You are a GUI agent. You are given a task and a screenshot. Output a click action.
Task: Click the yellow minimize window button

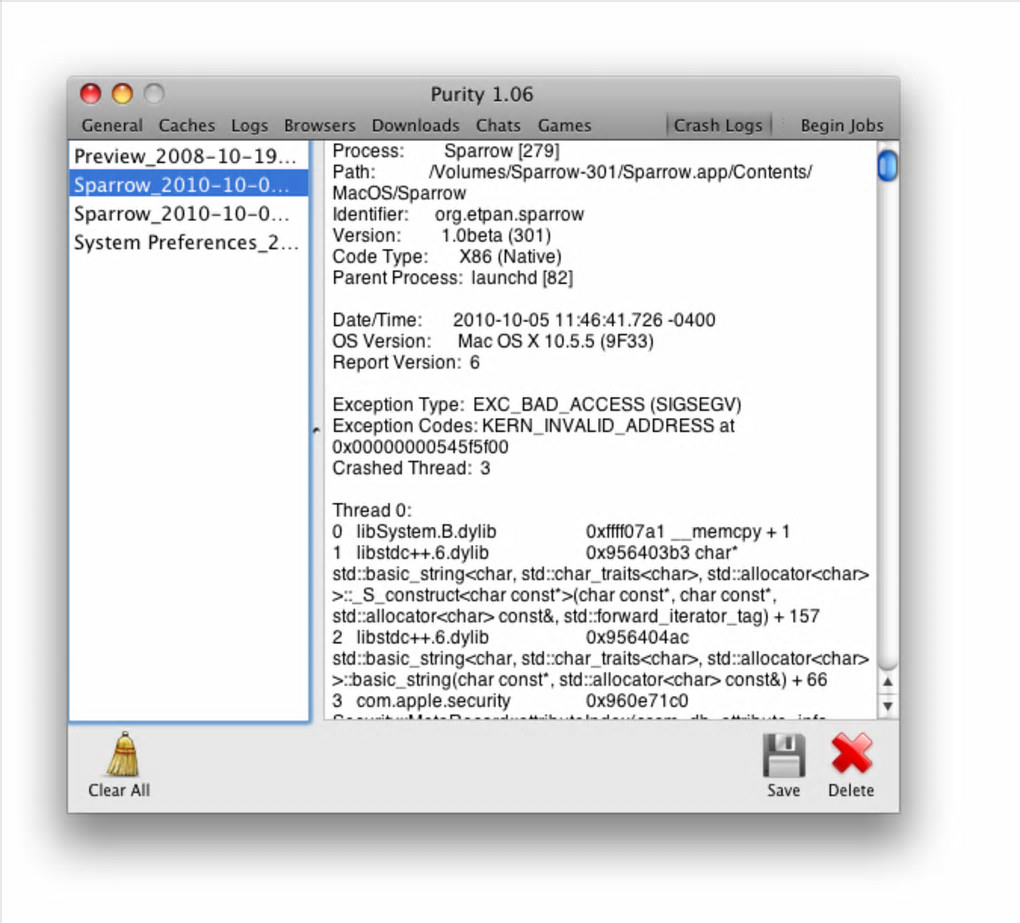[122, 94]
